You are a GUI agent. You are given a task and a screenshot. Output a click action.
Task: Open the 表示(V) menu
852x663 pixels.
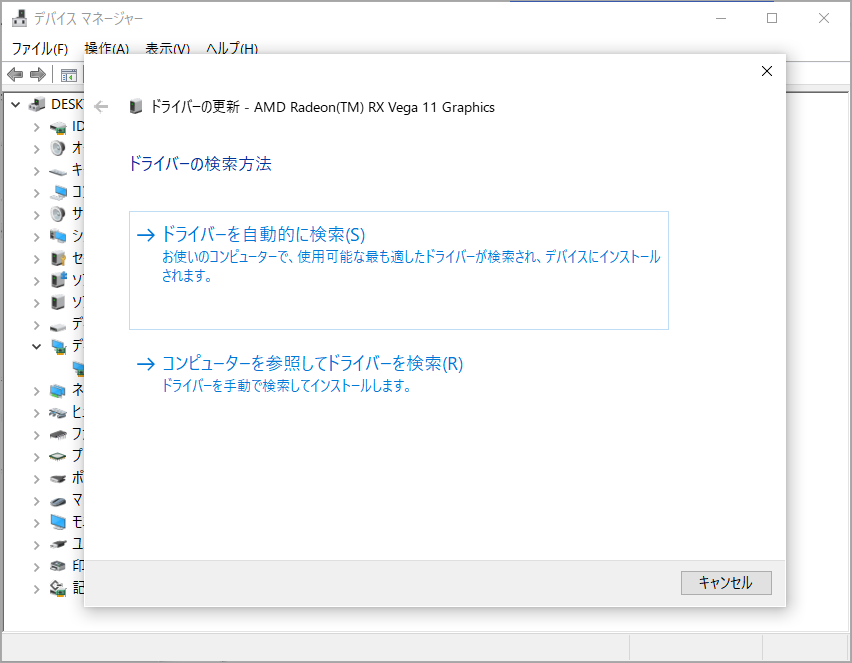(x=167, y=48)
